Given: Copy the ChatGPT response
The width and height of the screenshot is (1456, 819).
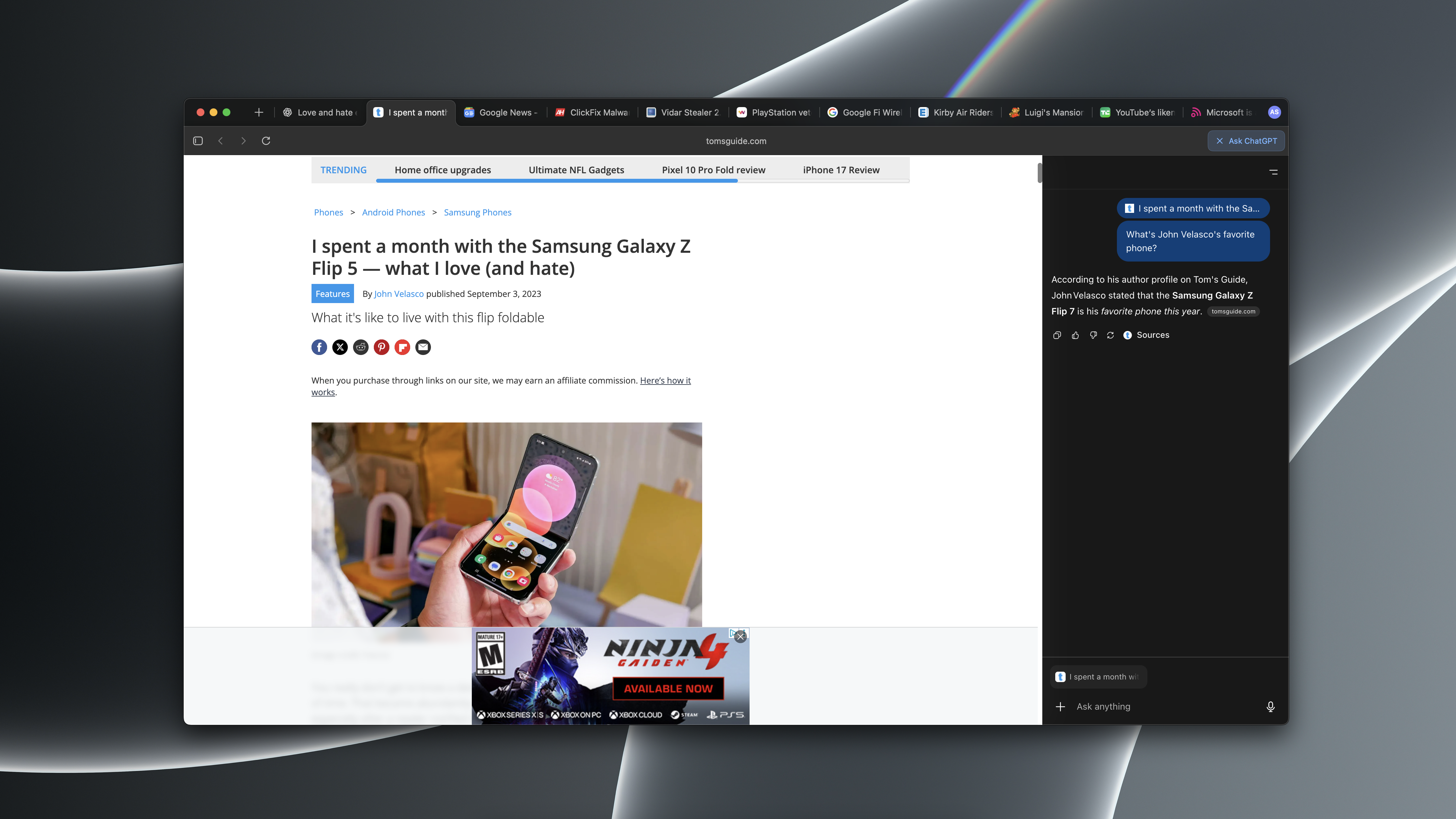Looking at the screenshot, I should click(1057, 335).
